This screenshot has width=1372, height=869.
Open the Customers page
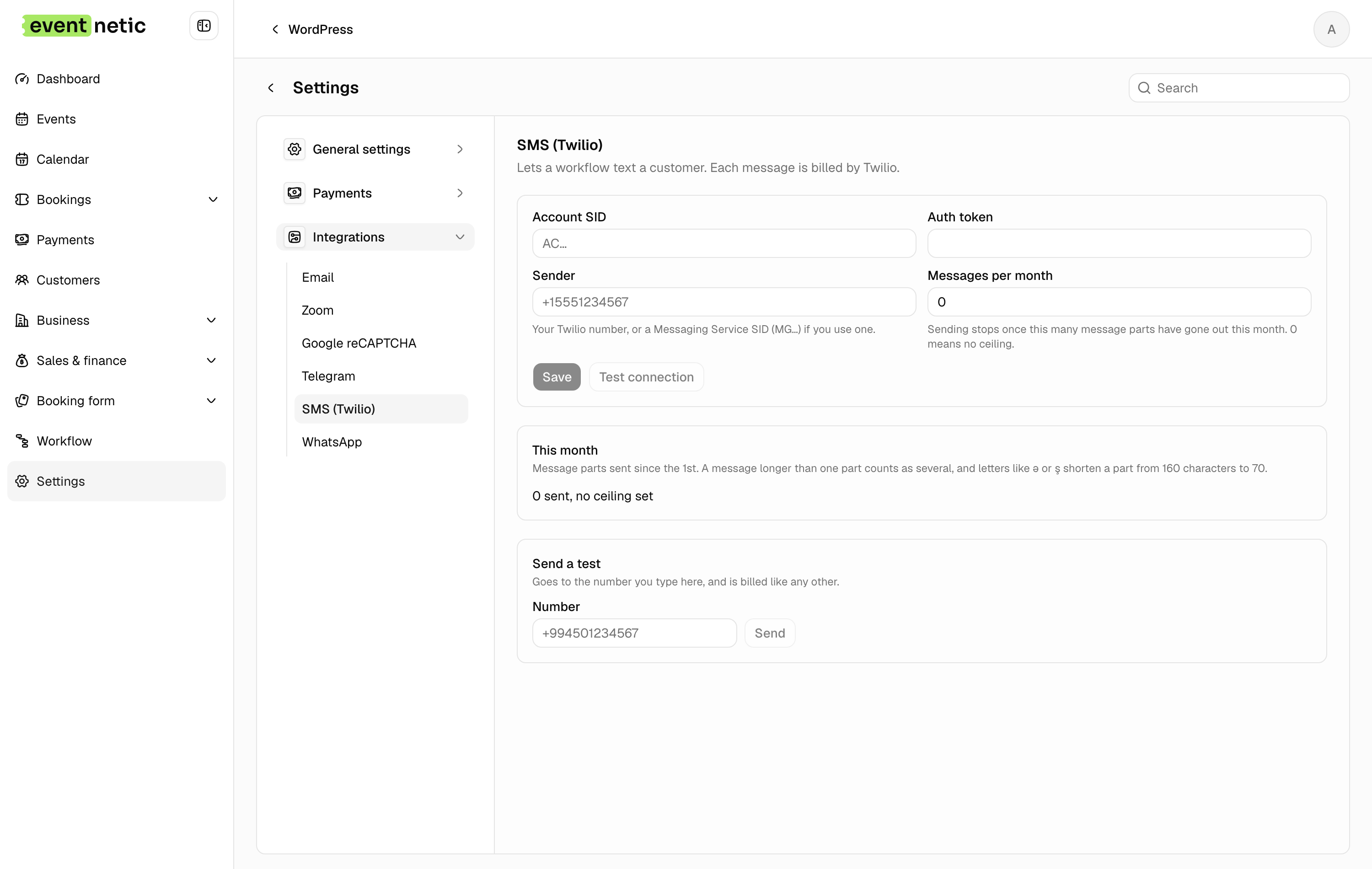point(116,280)
